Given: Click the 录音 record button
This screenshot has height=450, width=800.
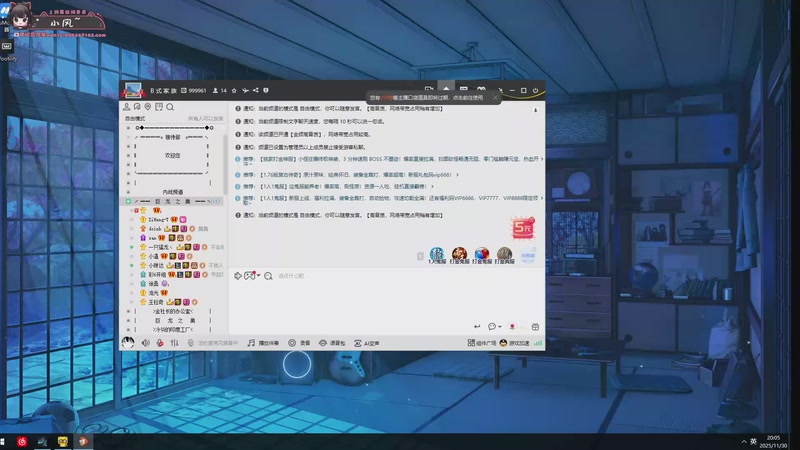Looking at the screenshot, I should [299, 343].
